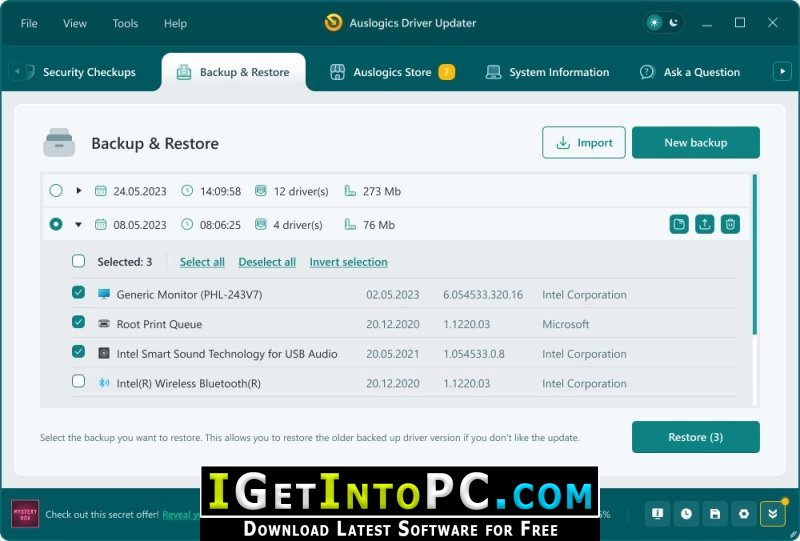Open the scheduler clock icon in bottom bar

[686, 514]
